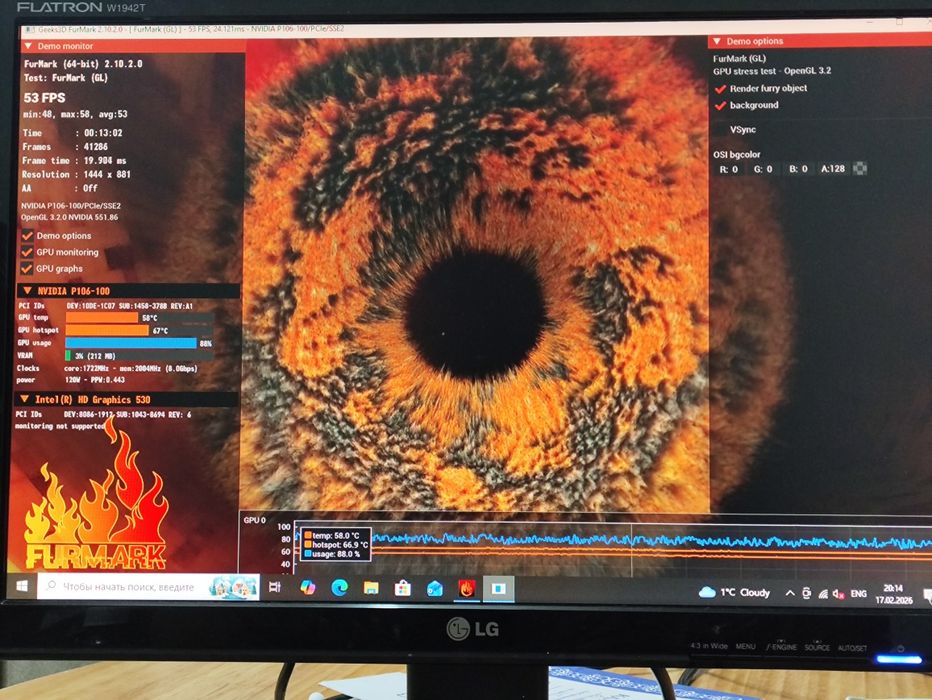The height and width of the screenshot is (700, 932).
Task: Collapse the Demo monitor panel
Action: [28, 46]
